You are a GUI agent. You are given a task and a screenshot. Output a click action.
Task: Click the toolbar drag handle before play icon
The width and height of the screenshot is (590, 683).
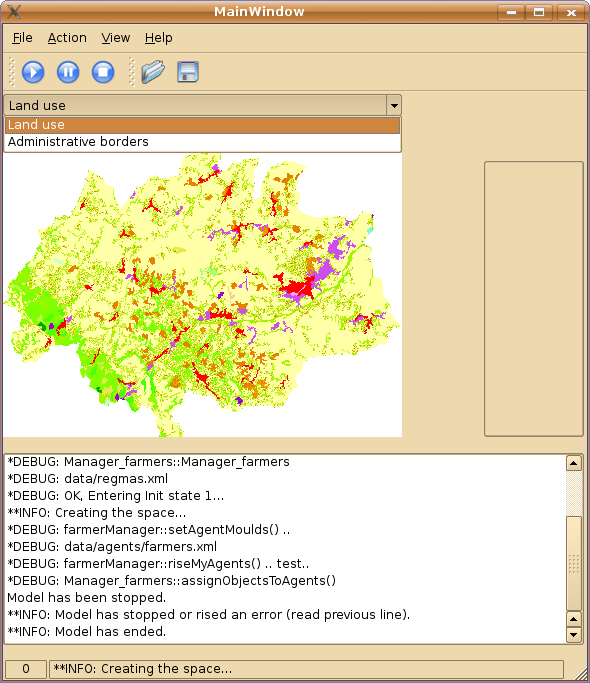pyautogui.click(x=12, y=72)
